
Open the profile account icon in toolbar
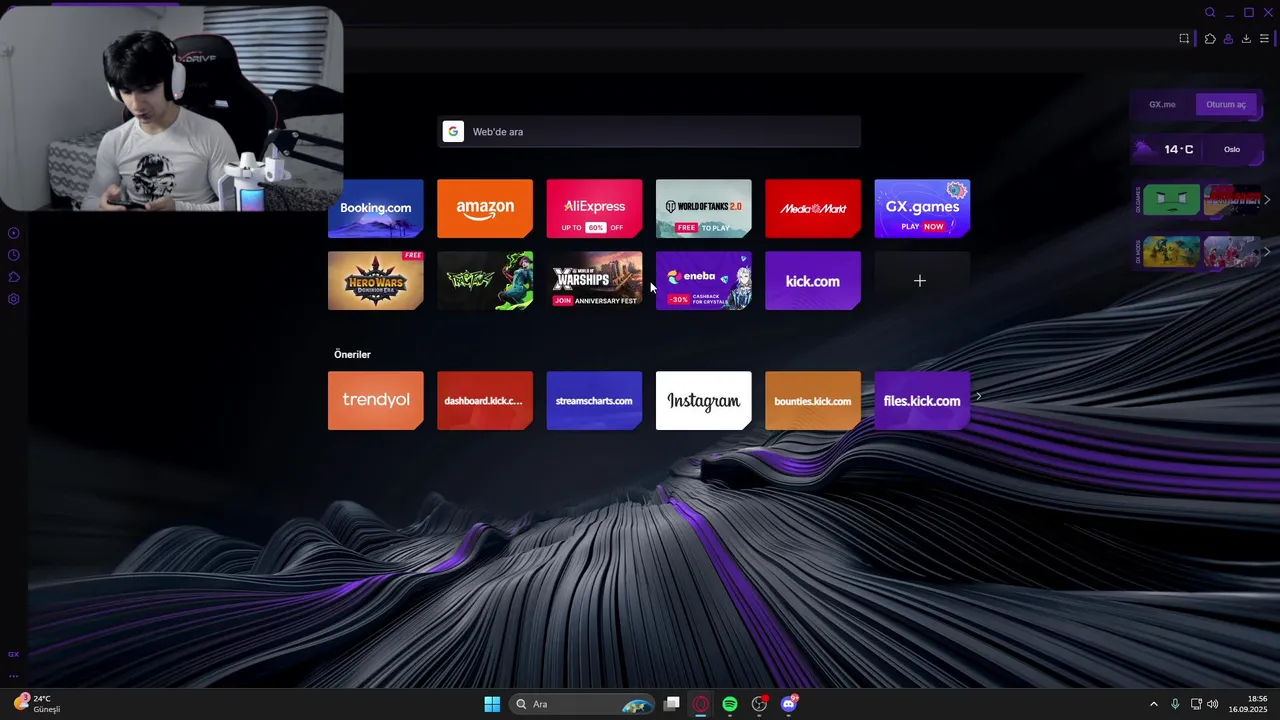click(x=1228, y=39)
